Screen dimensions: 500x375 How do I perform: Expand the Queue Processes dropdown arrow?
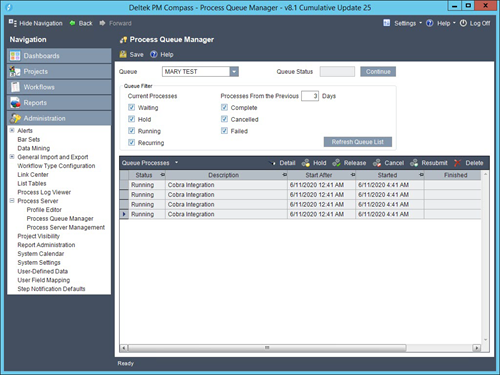(x=176, y=163)
